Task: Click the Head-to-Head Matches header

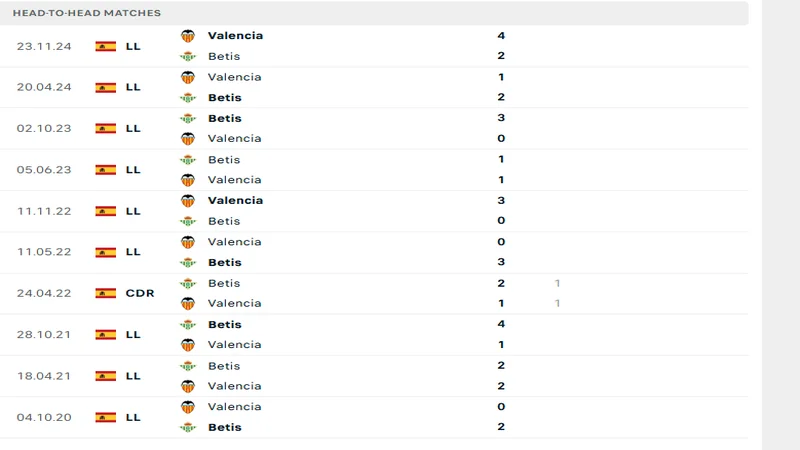Action: (x=87, y=13)
